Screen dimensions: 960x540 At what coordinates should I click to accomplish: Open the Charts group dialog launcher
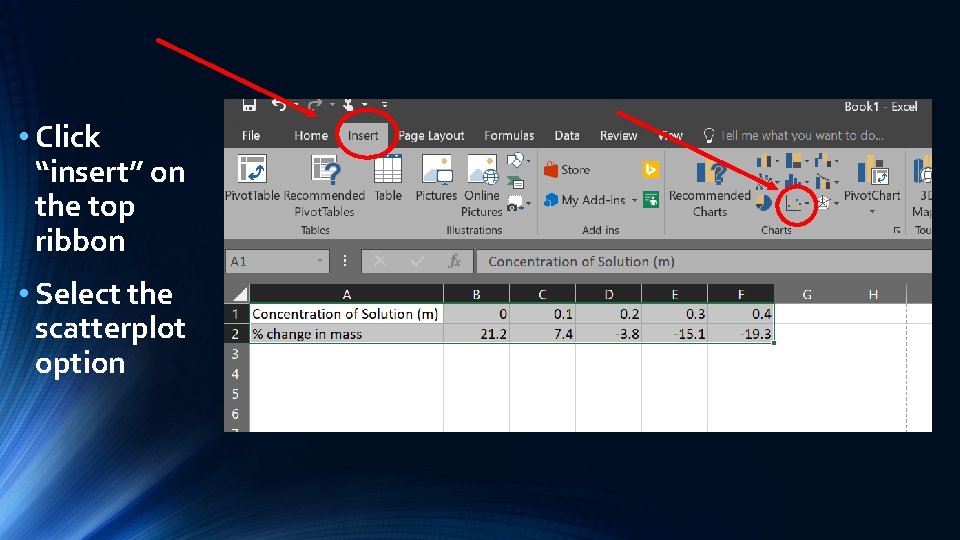pyautogui.click(x=896, y=230)
